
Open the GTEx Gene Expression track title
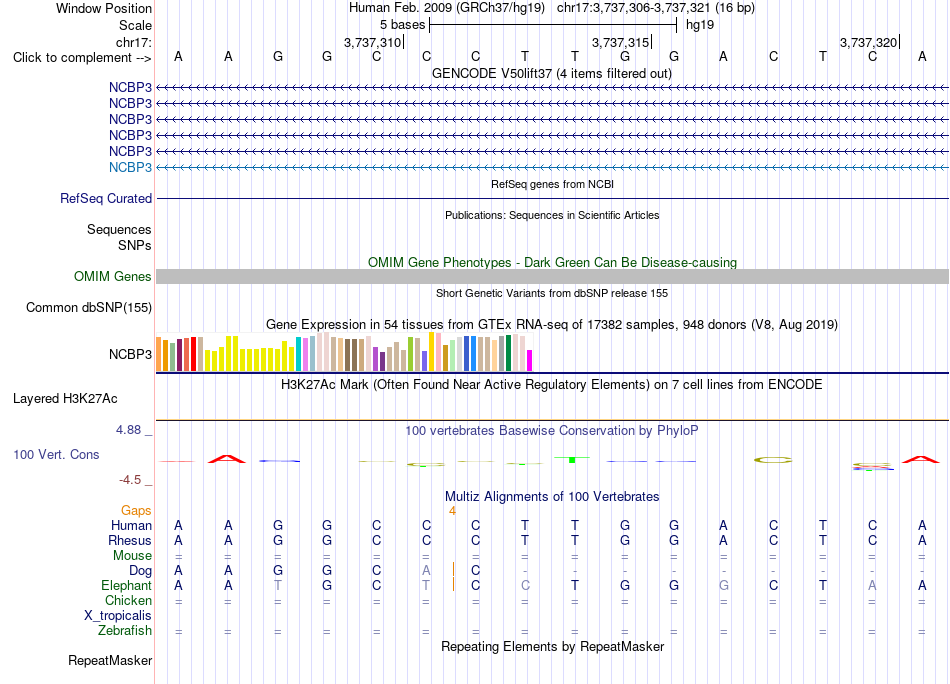pos(552,324)
